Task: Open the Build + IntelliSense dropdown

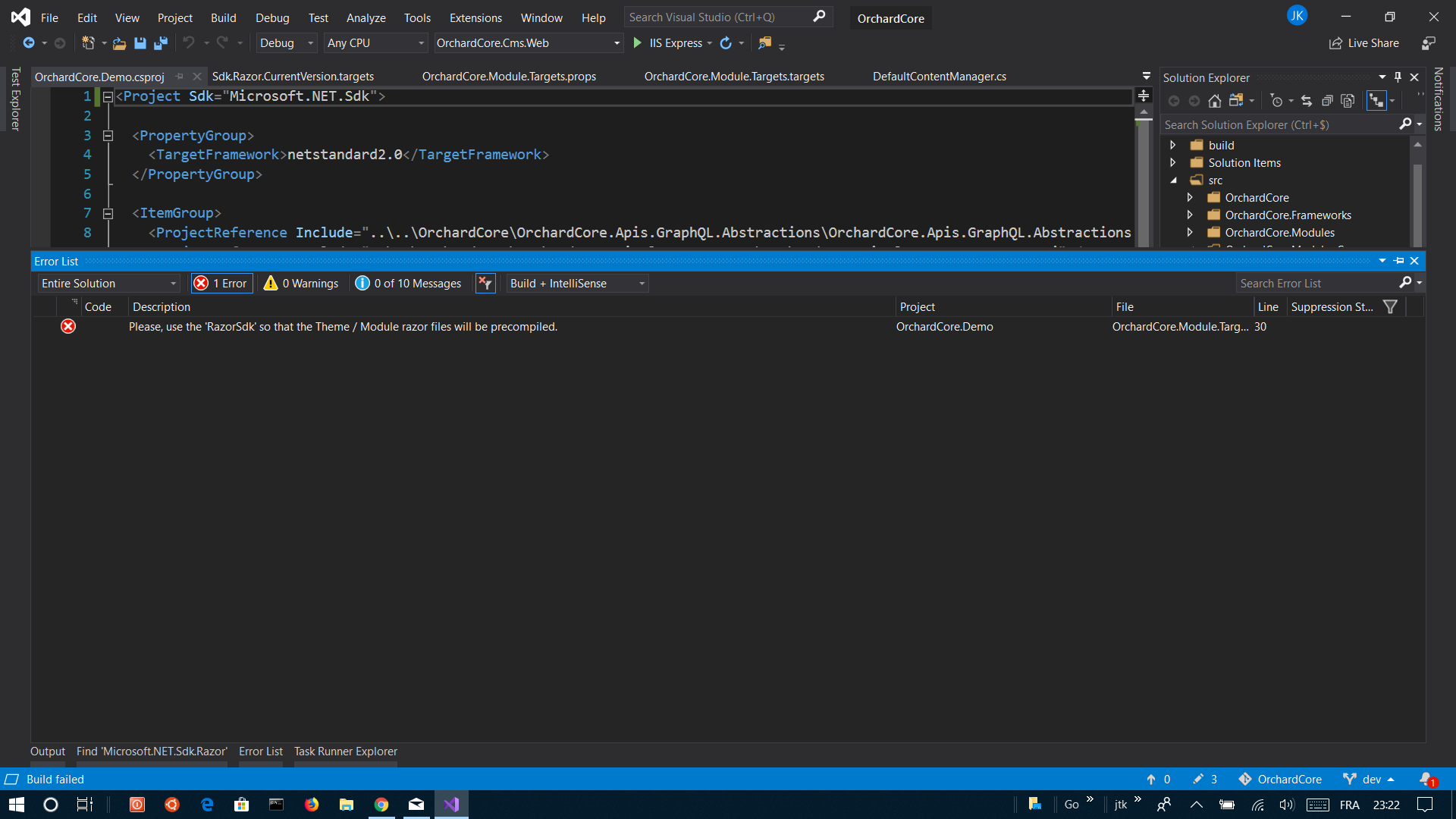Action: pos(577,284)
